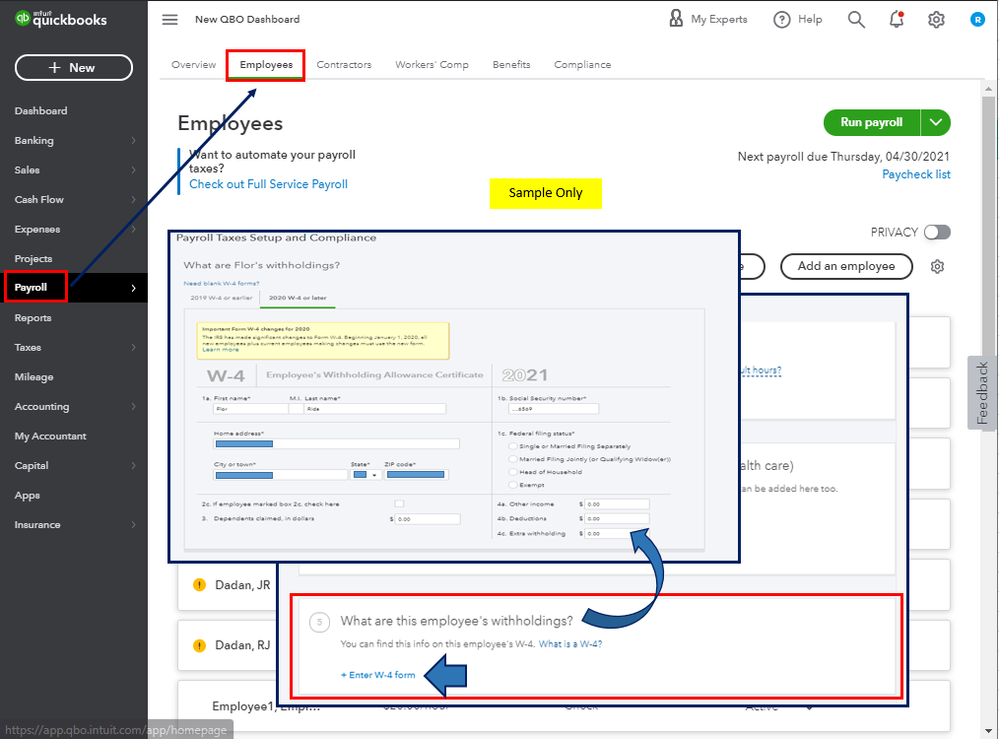This screenshot has width=999, height=739.
Task: Switch to the Benefits tab
Action: [x=511, y=64]
